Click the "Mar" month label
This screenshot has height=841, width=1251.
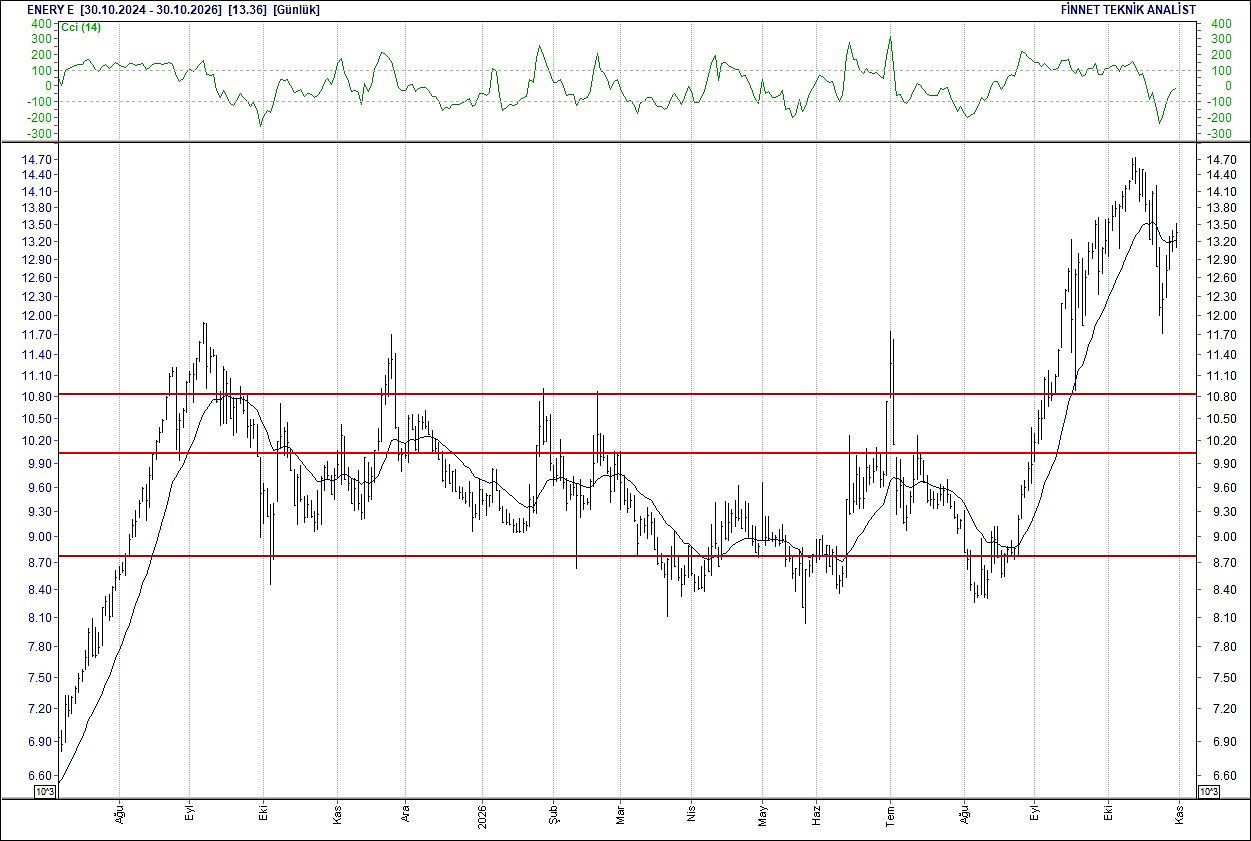point(619,812)
